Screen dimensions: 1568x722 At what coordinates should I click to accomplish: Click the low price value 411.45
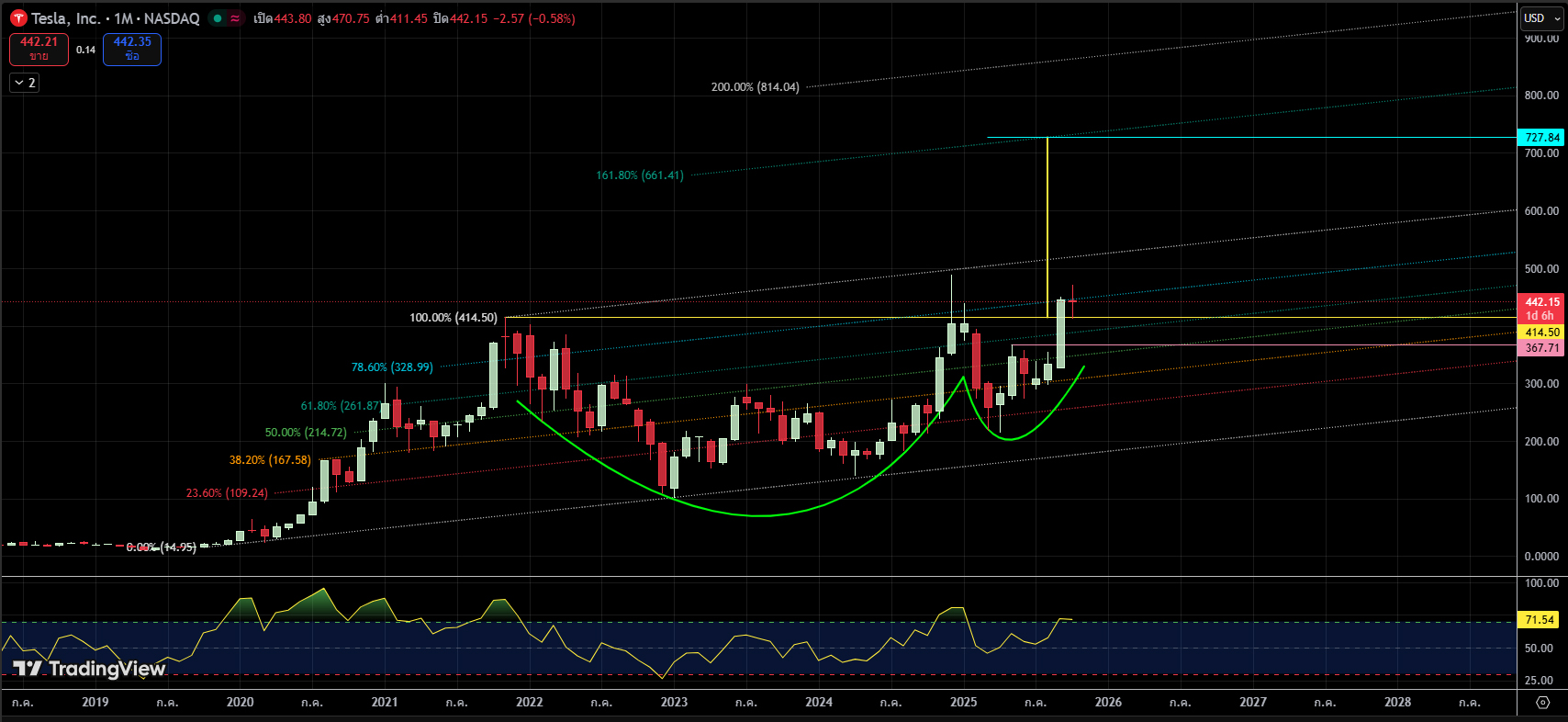pos(409,18)
